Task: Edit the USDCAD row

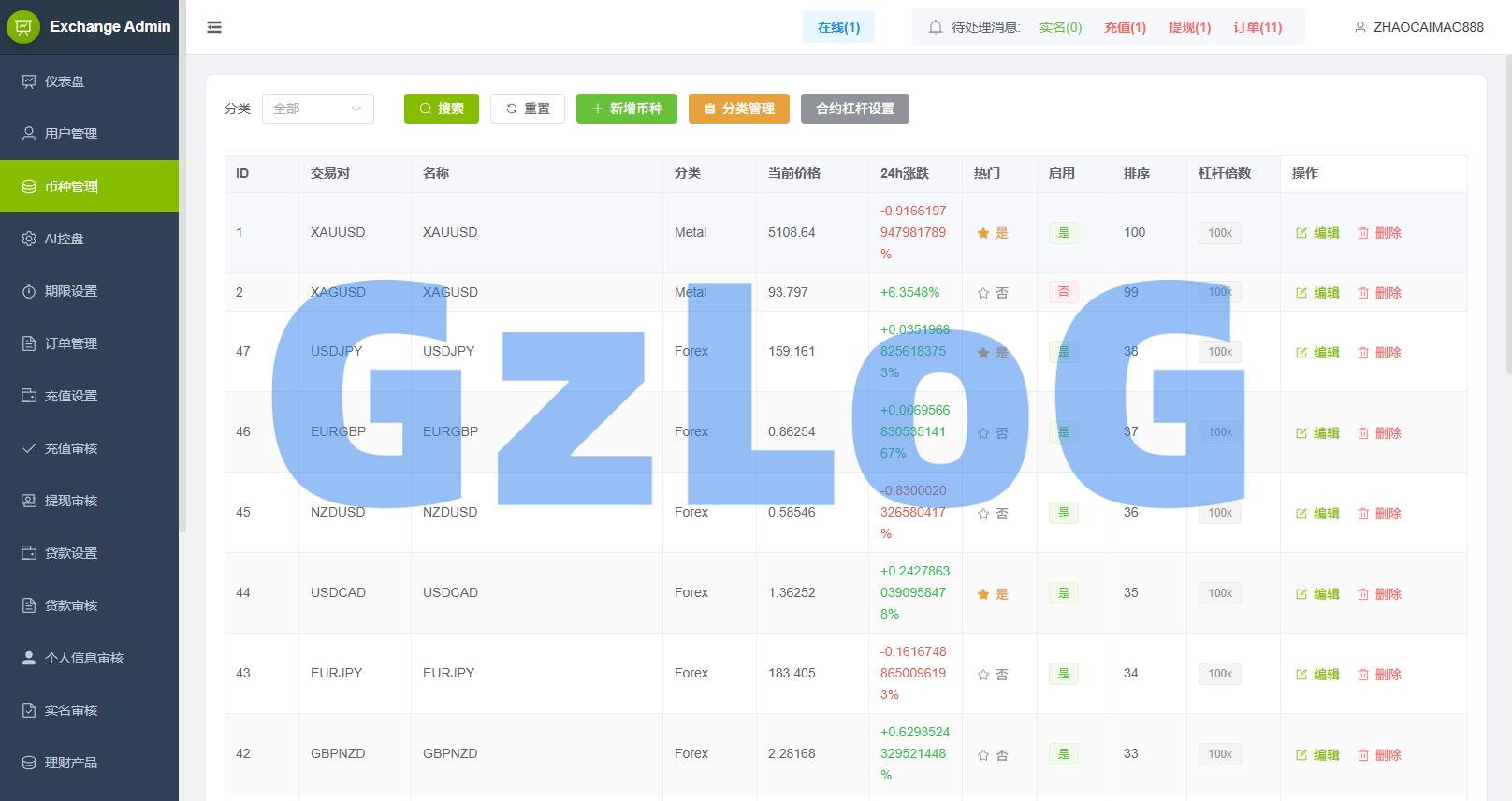Action: [x=1317, y=594]
